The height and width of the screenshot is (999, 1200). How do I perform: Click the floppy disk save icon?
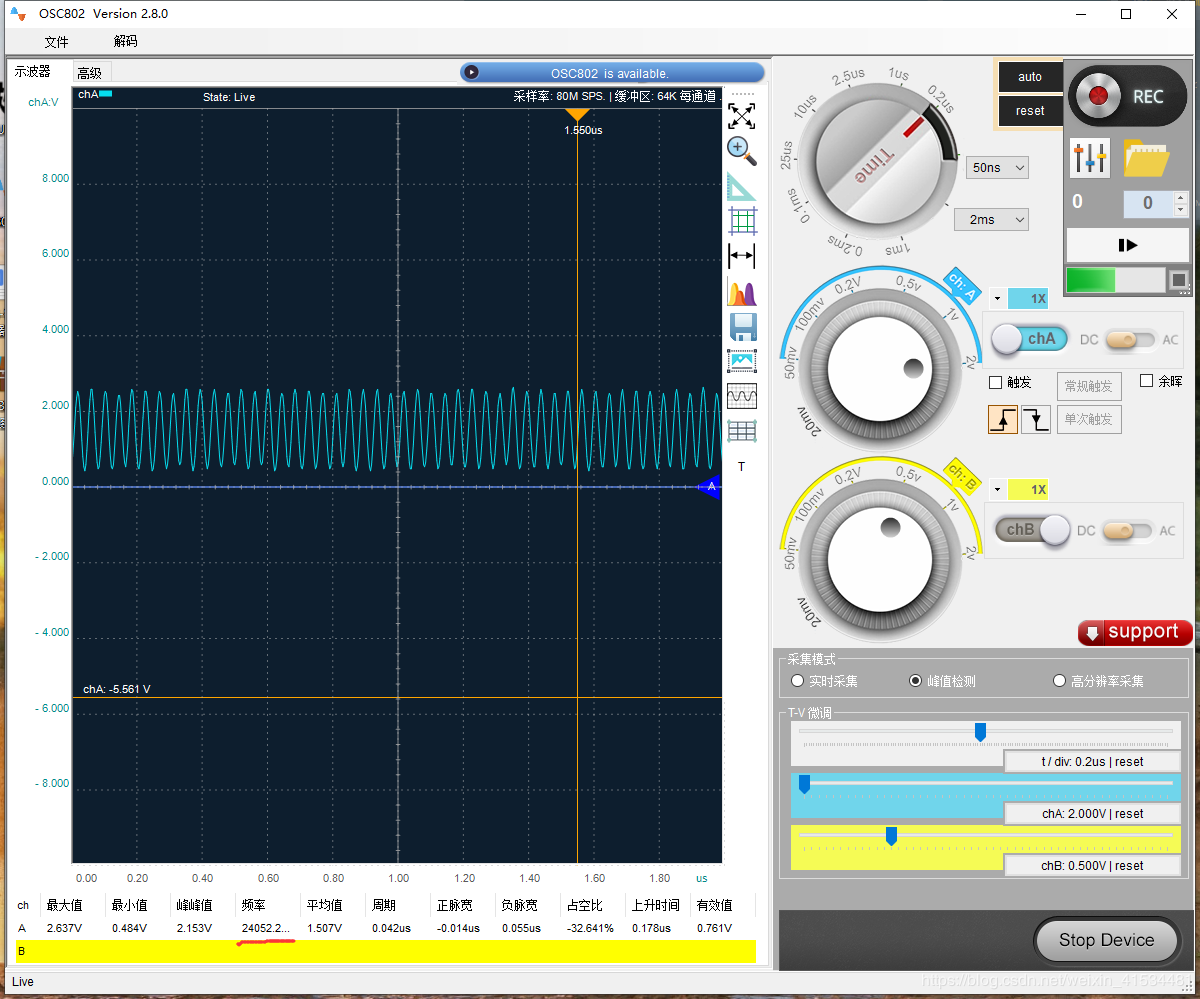click(x=742, y=327)
